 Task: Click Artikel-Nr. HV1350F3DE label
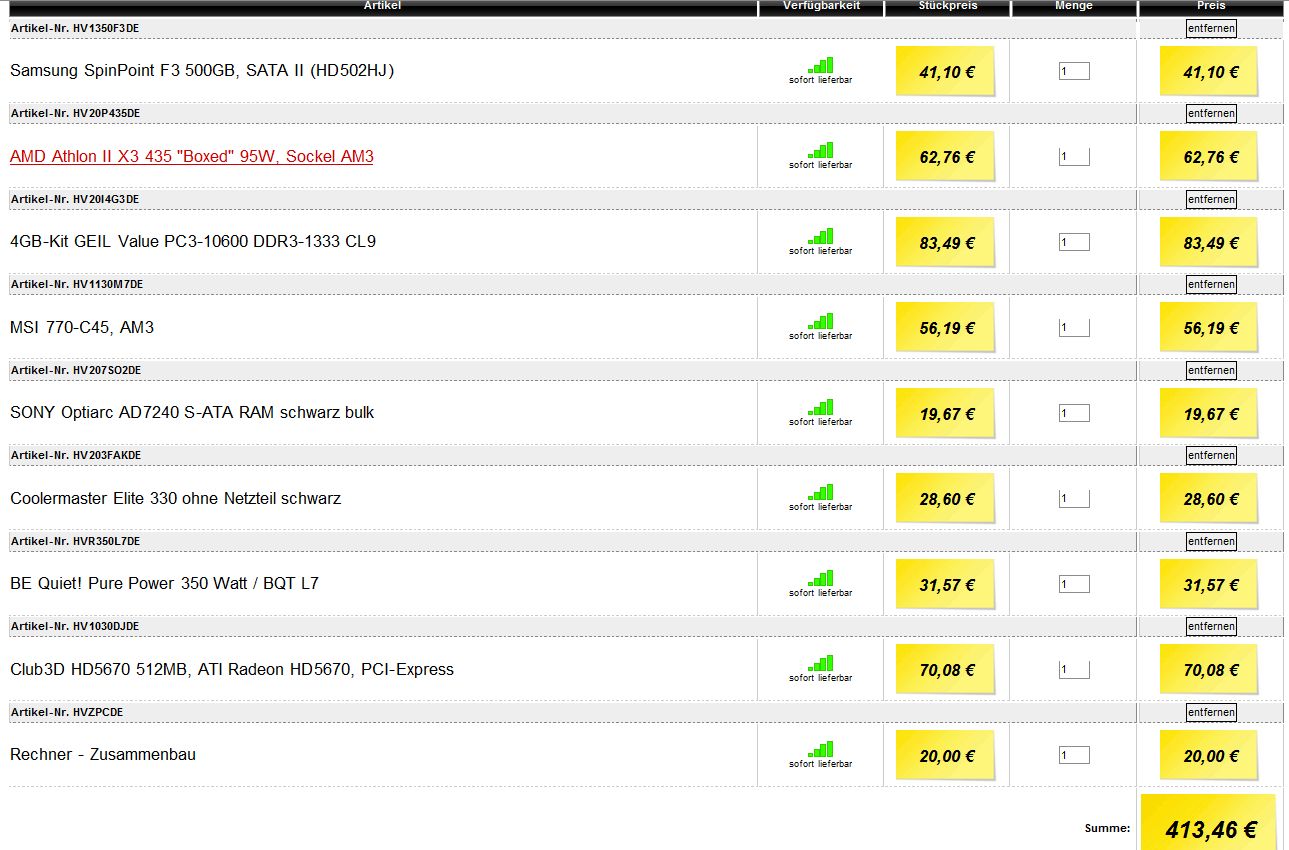[75, 28]
